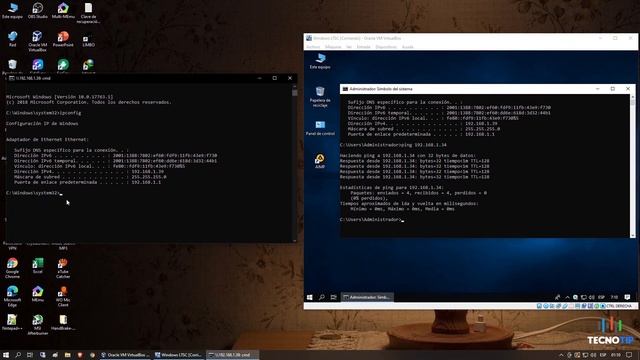Click Administrador: Símbolo taskbar button in VM
Viewport: 640px width, 360px height.
(x=367, y=297)
